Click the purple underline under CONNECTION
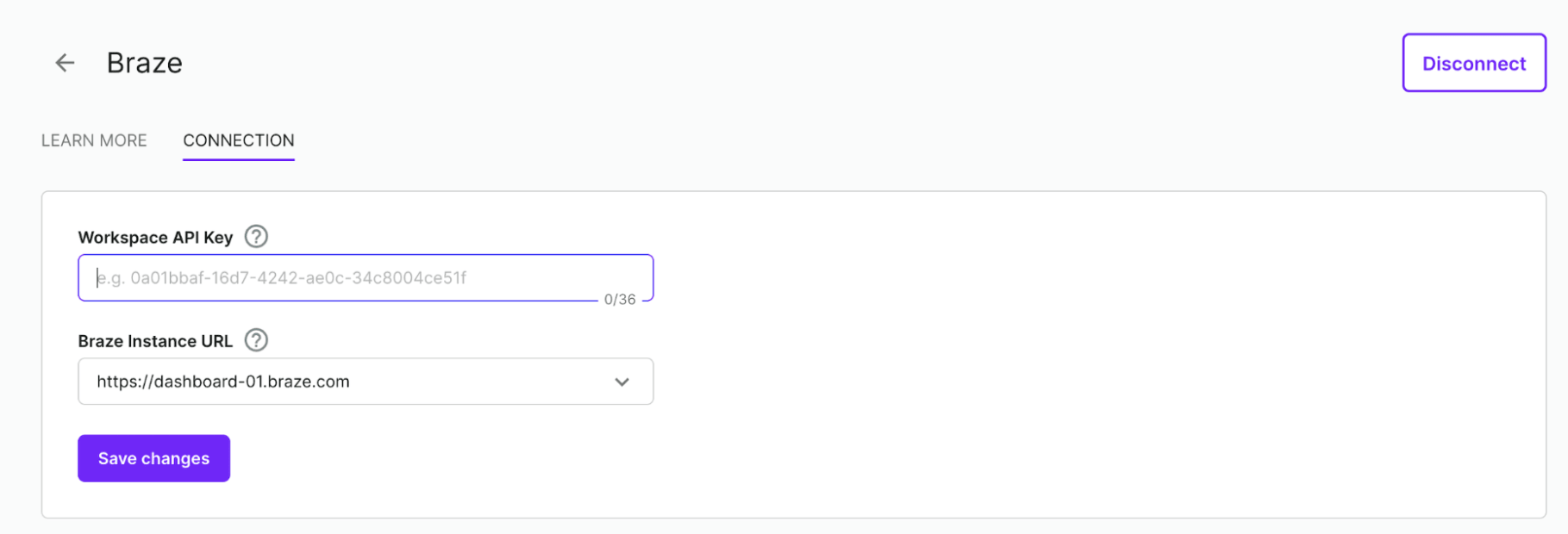1568x534 pixels. [239, 159]
